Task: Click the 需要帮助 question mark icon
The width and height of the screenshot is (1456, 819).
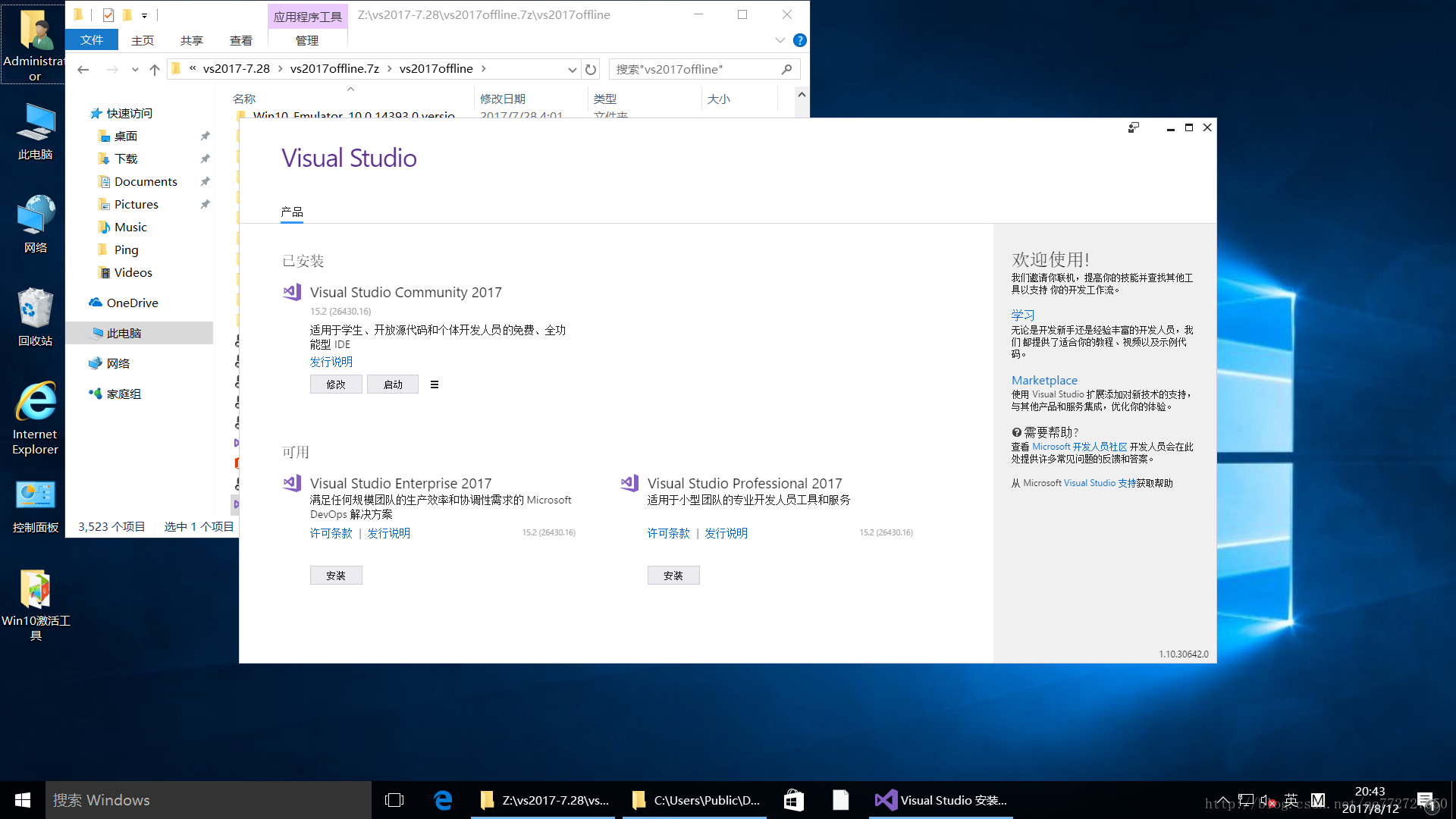Action: click(1016, 432)
